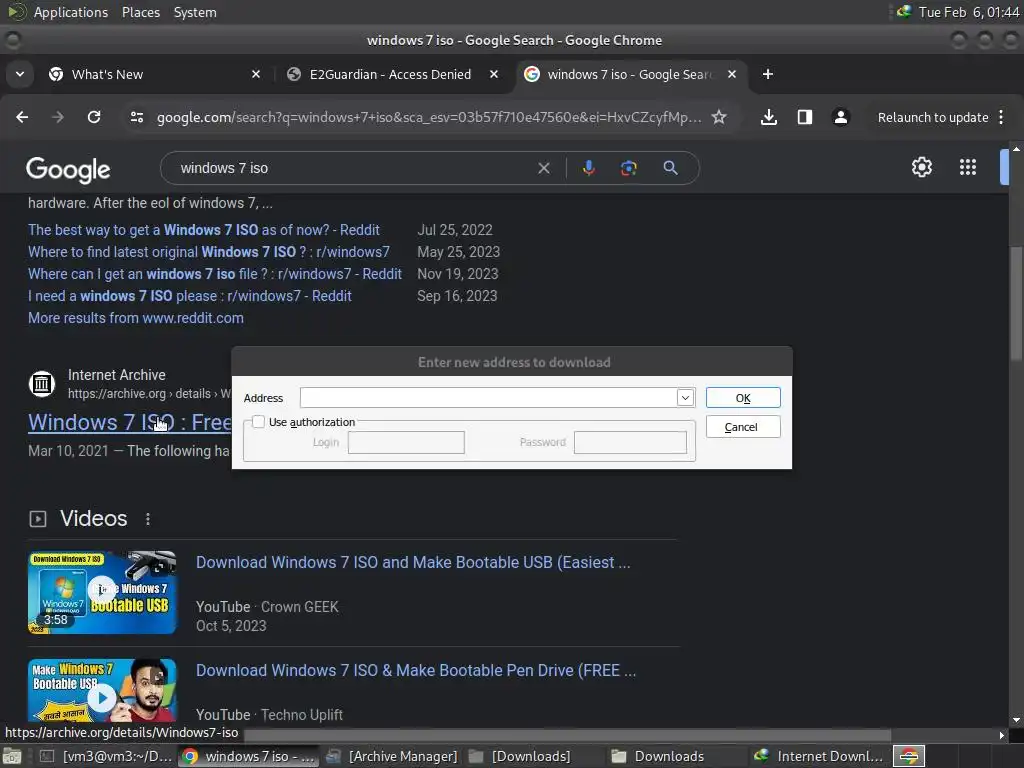The width and height of the screenshot is (1024, 768).
Task: Open the Videos section three-dot options
Action: [148, 519]
